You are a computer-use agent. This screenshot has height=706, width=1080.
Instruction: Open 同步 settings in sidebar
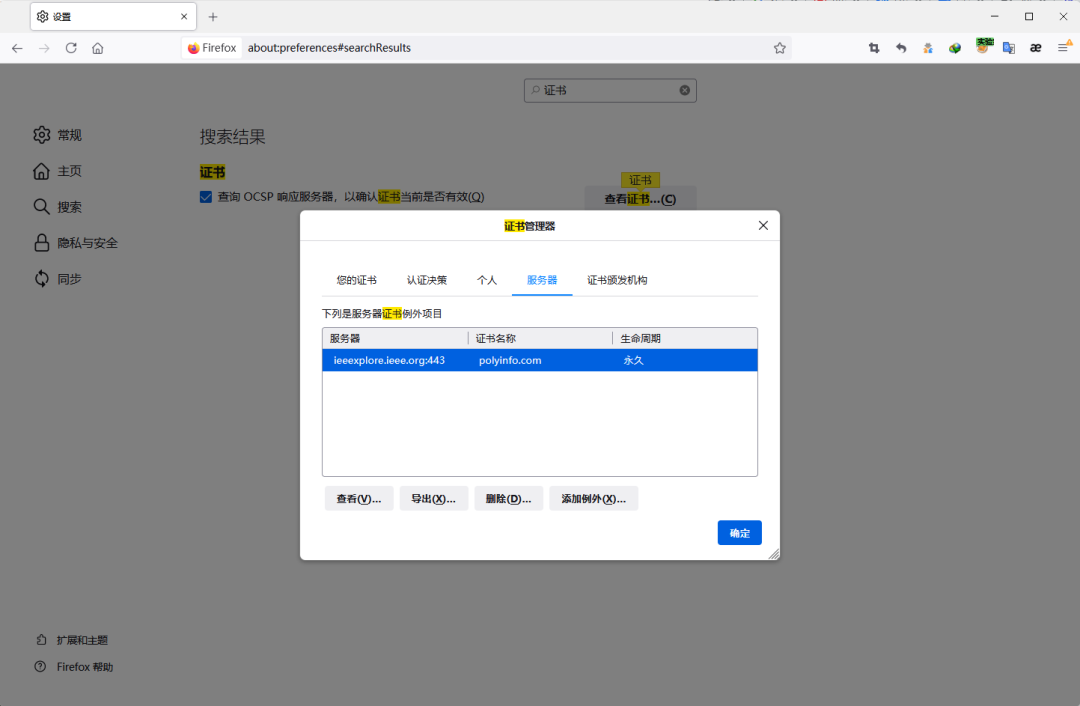[58, 279]
